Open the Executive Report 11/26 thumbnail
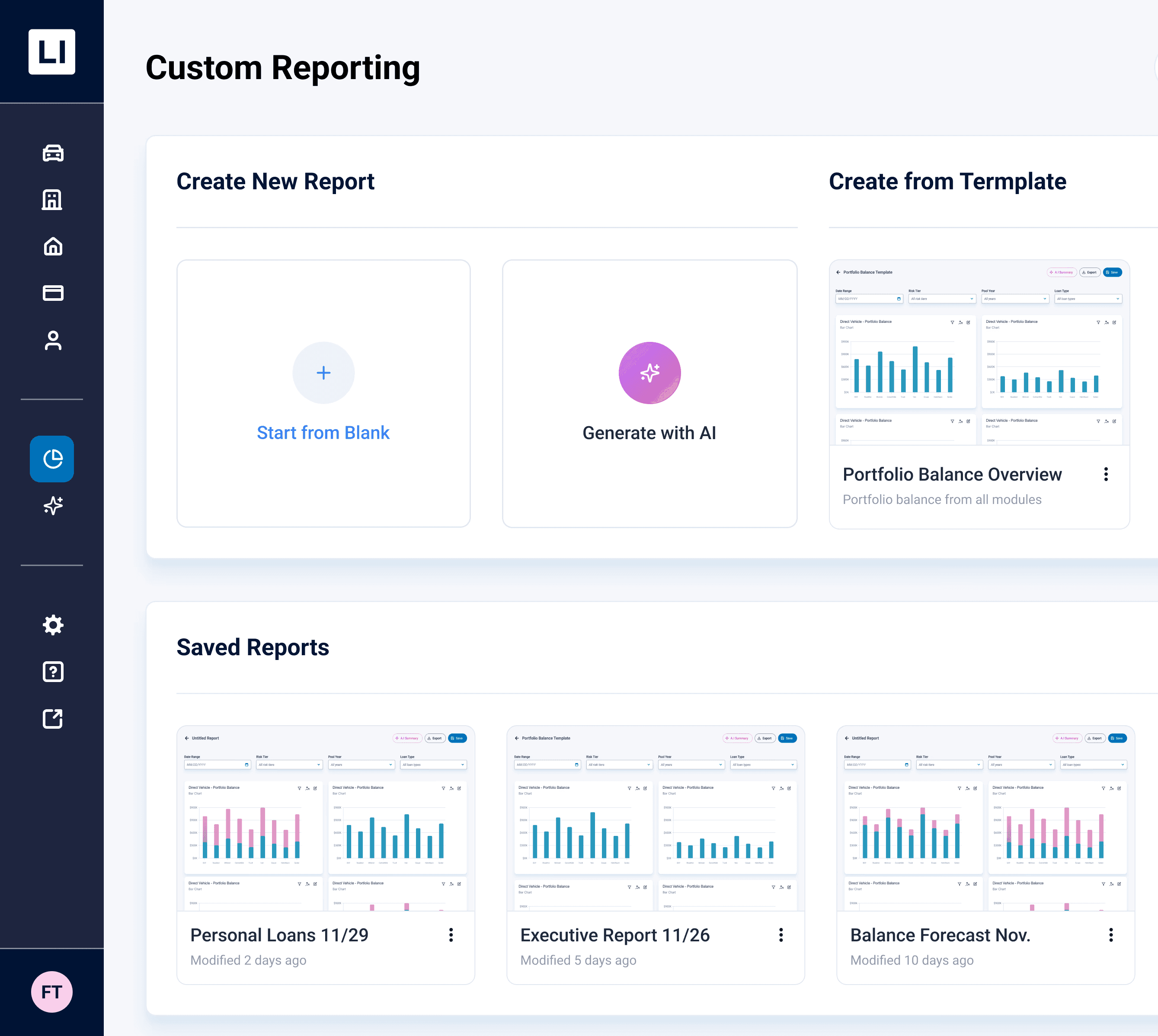 (655, 819)
